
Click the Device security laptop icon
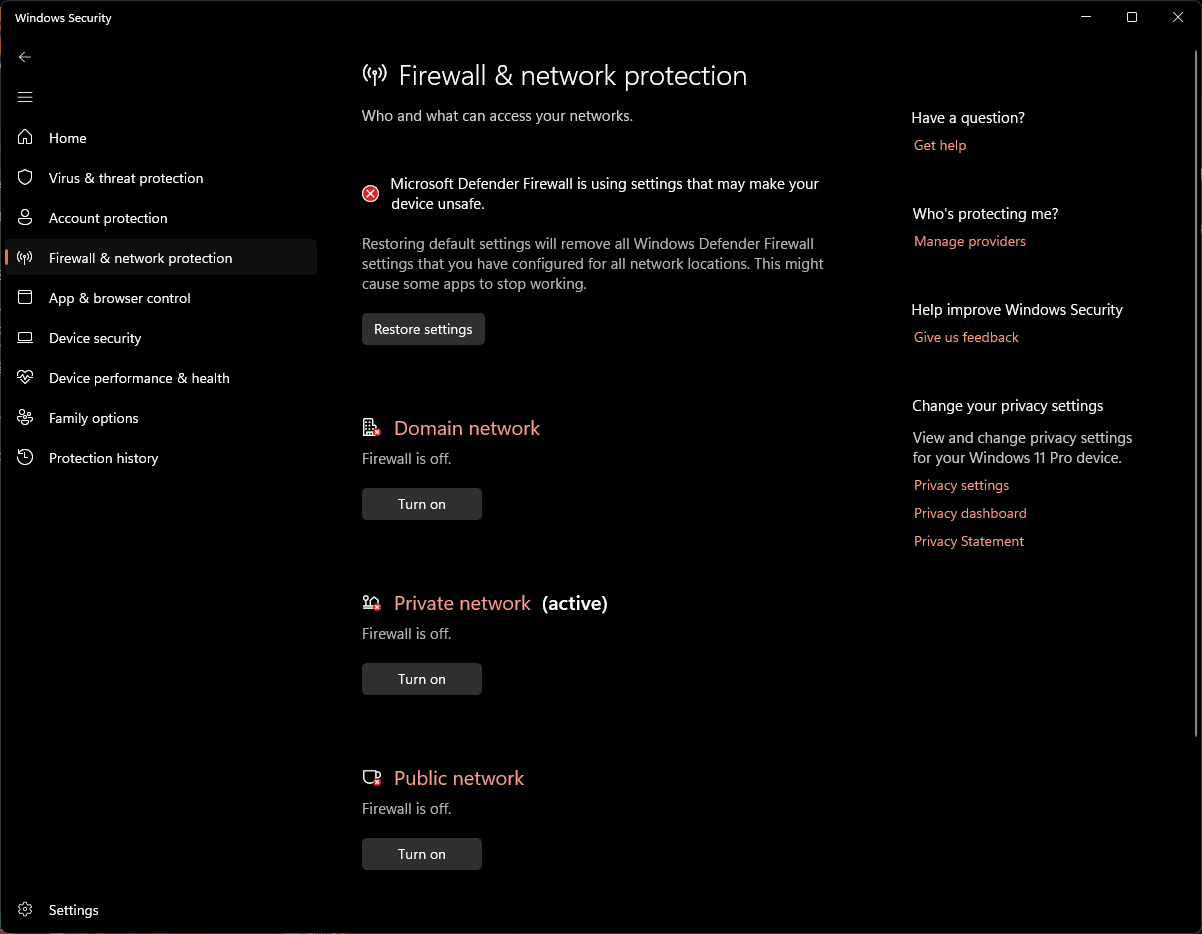click(26, 338)
